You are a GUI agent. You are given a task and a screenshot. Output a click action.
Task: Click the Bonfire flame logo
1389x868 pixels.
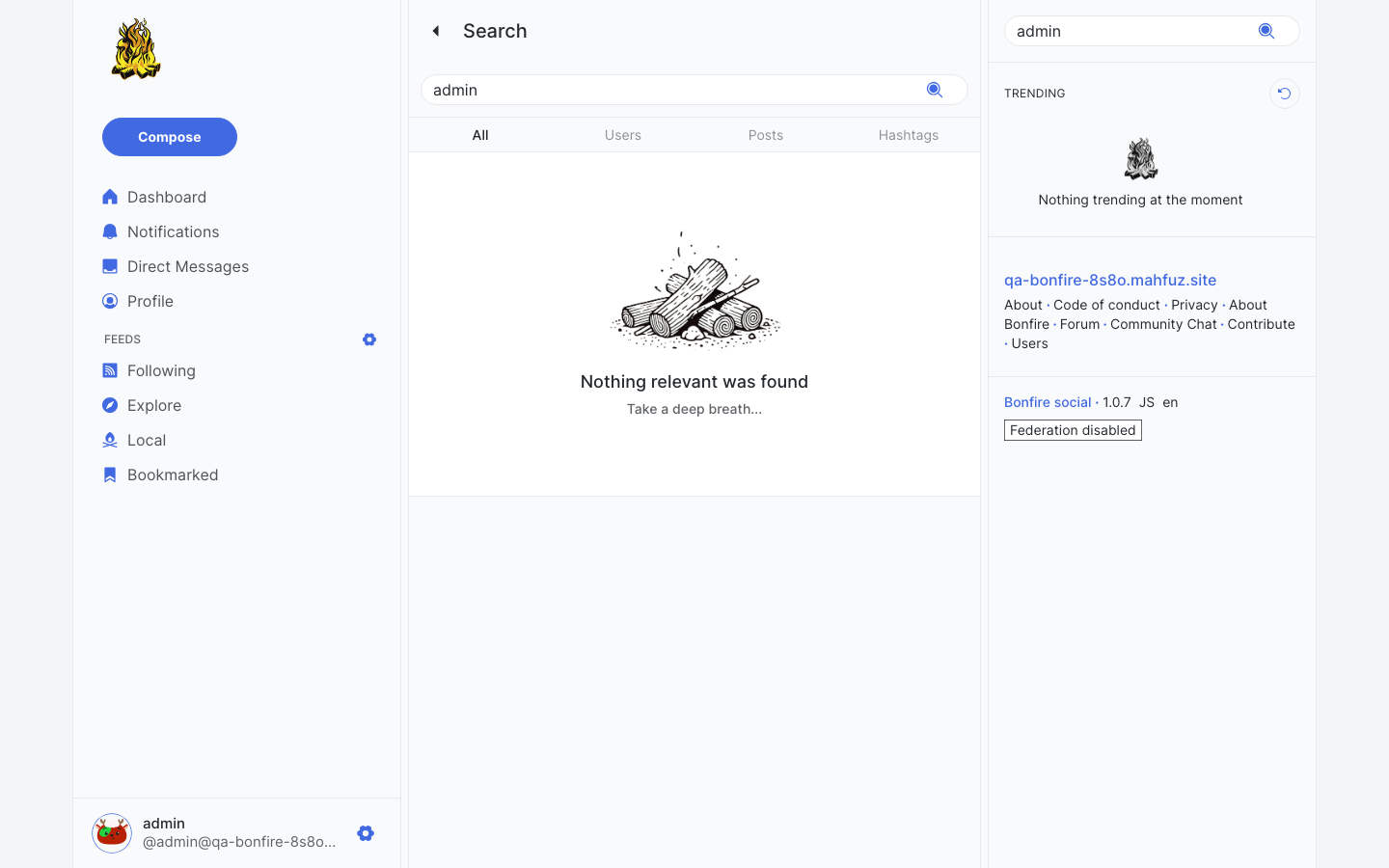(x=136, y=48)
